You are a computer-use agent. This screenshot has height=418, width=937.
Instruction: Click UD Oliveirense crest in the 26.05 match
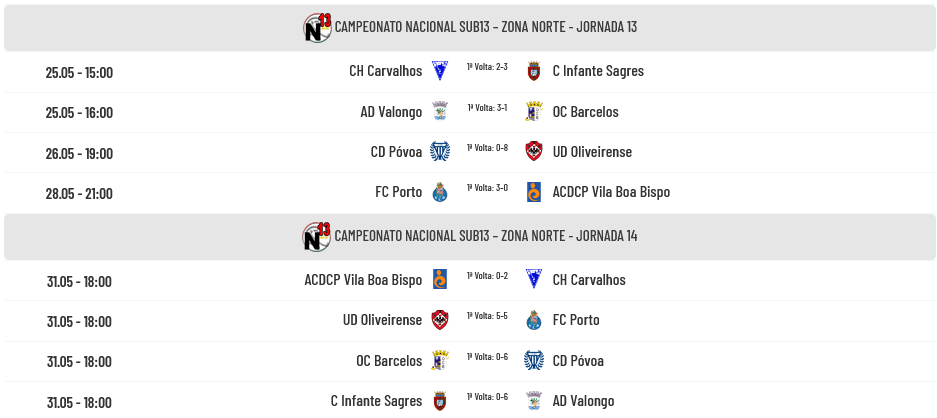click(534, 152)
